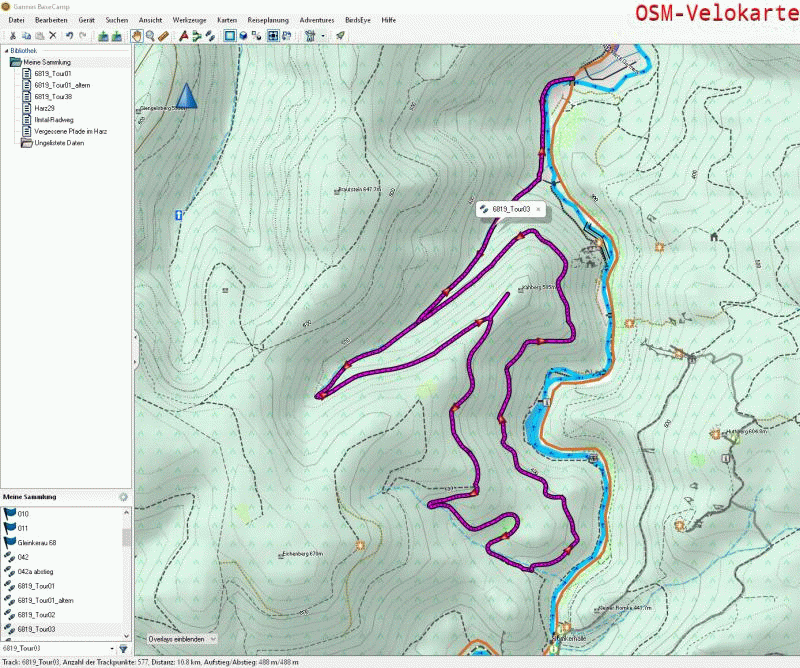The width and height of the screenshot is (800, 668).
Task: Open the Overlays einblenden dropdown
Action: pyautogui.click(x=182, y=639)
